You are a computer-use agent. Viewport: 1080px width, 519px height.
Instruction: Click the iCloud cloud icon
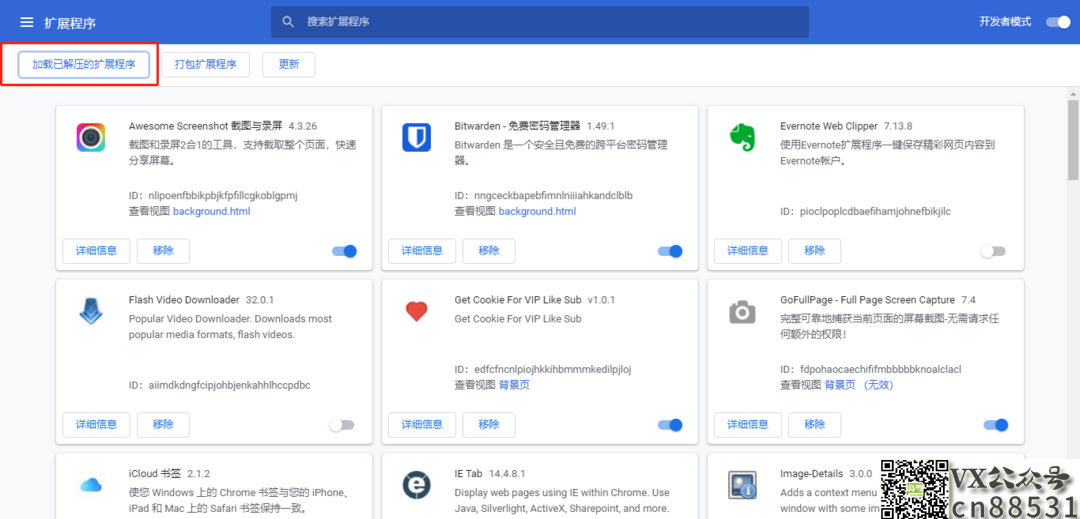coord(91,485)
